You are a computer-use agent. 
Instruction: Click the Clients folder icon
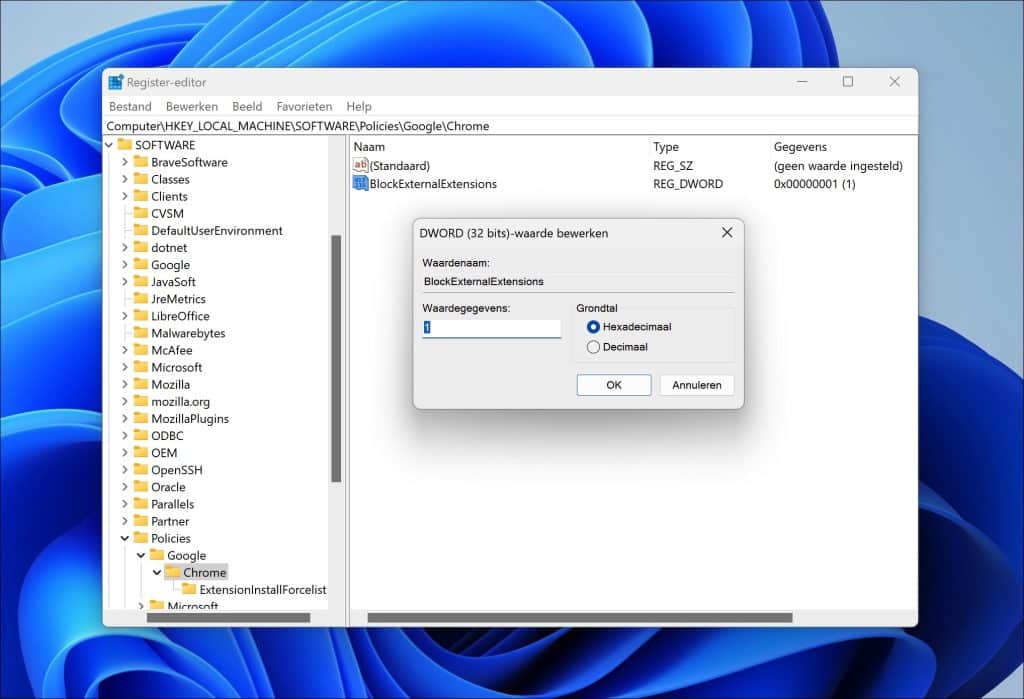(x=140, y=195)
